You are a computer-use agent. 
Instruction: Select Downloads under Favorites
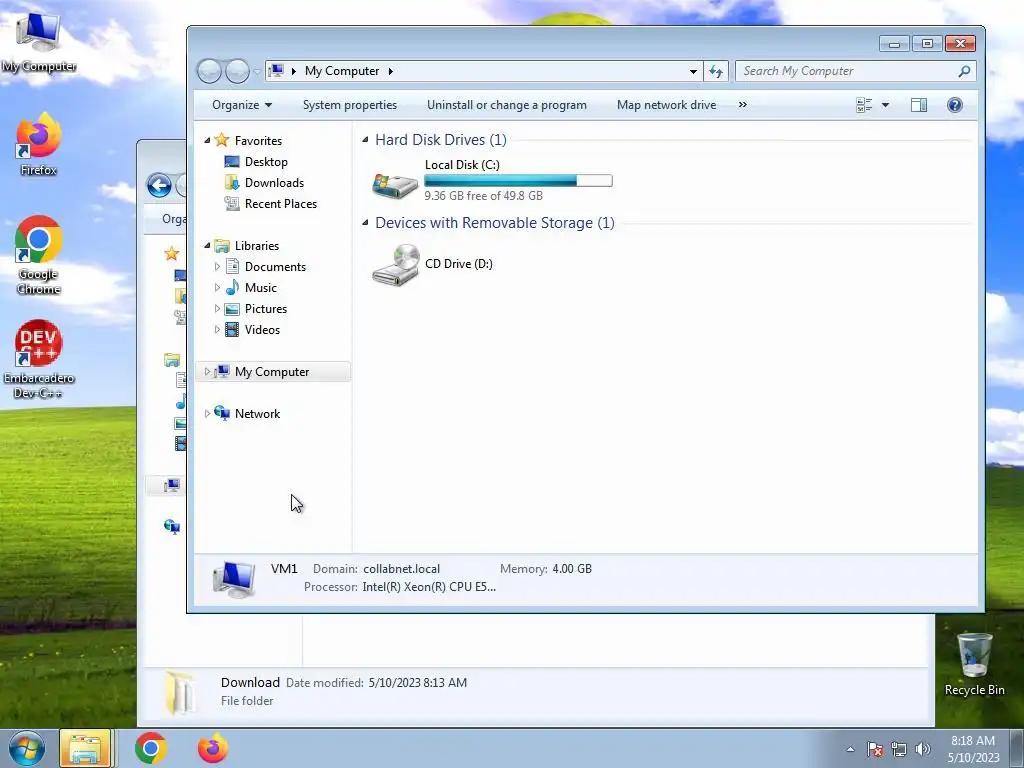[x=274, y=183]
